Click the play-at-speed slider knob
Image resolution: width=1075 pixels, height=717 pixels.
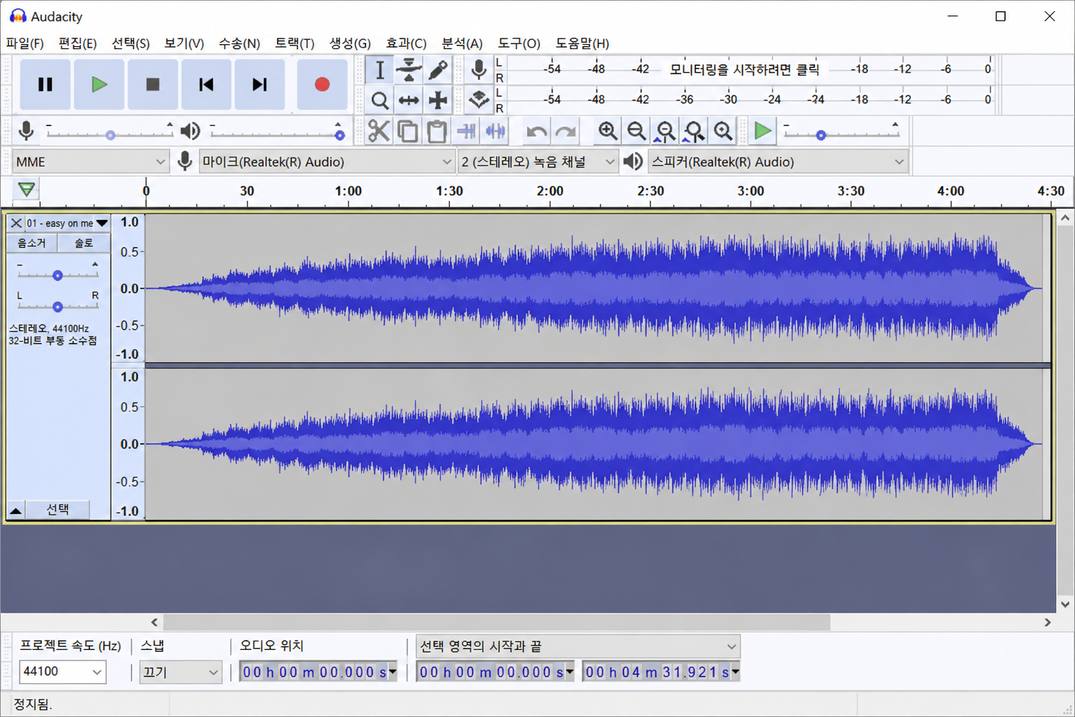821,135
